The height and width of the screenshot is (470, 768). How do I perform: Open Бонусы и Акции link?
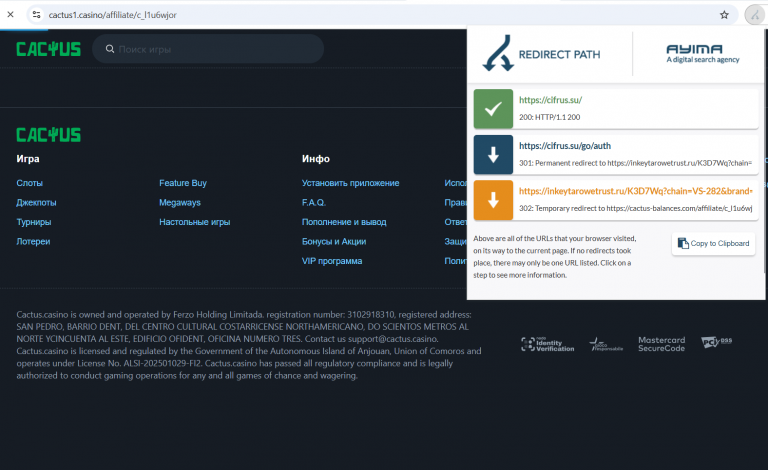click(x=334, y=242)
